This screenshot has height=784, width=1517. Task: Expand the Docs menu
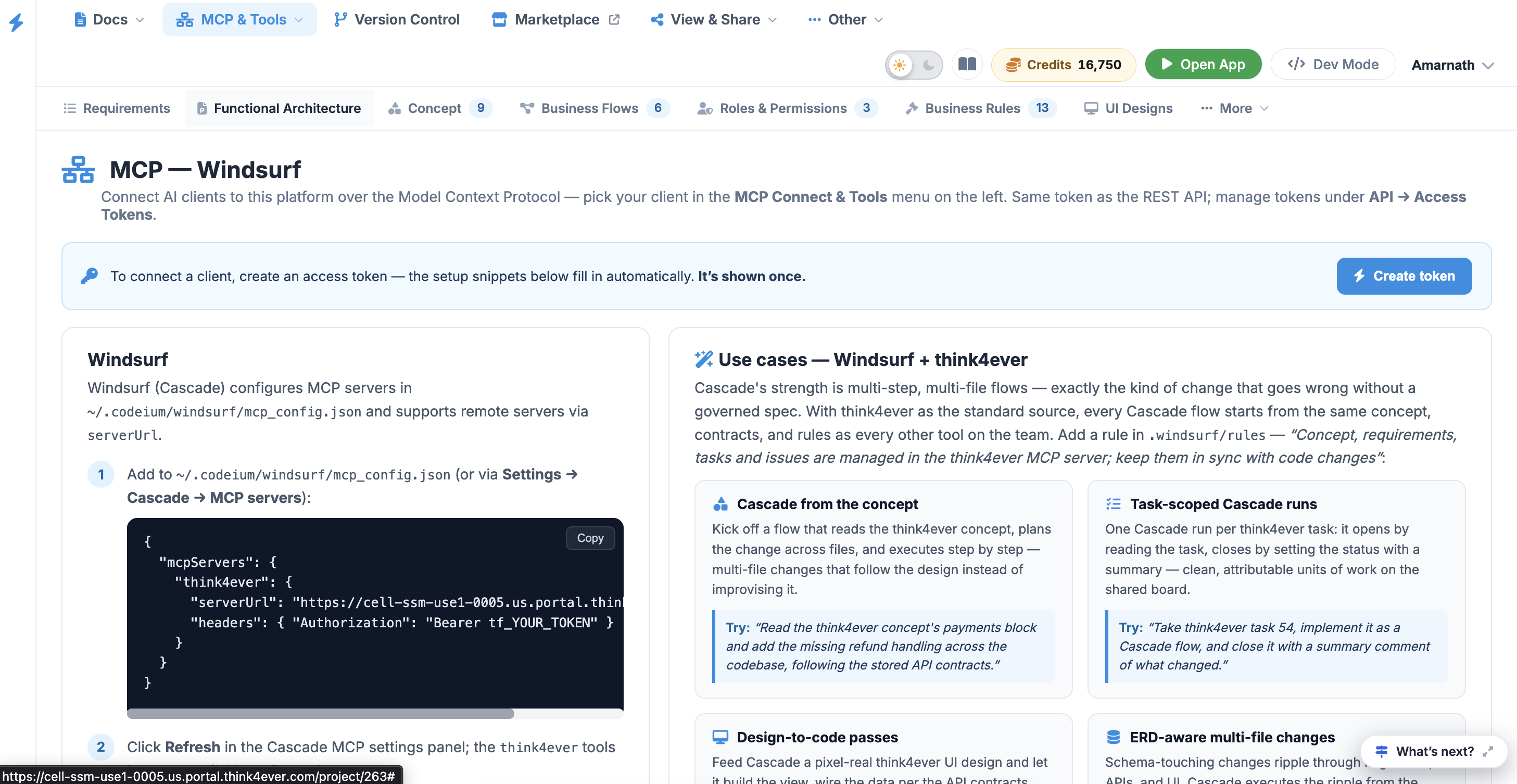pyautogui.click(x=109, y=19)
